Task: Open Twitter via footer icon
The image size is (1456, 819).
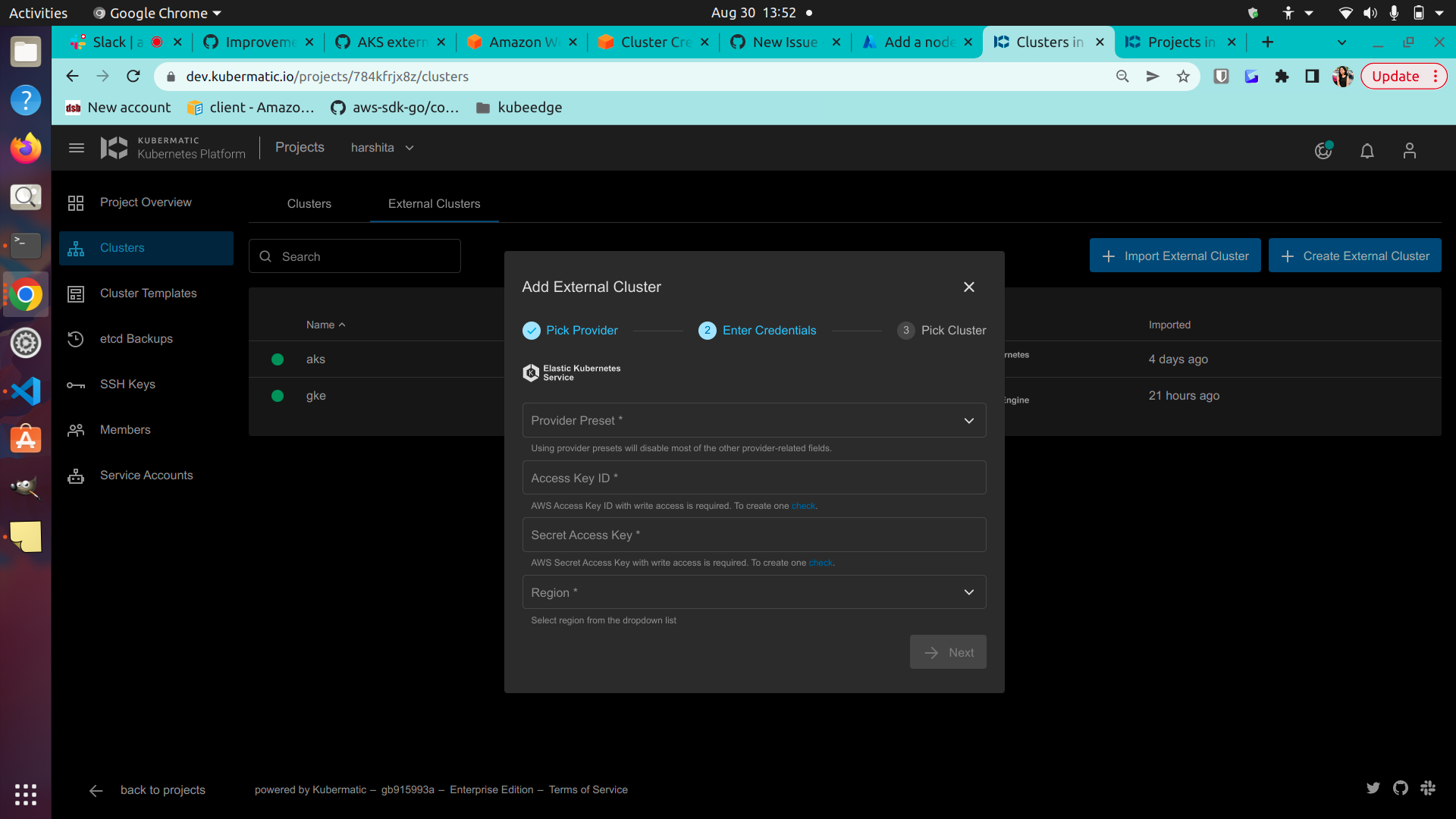Action: coord(1373,788)
